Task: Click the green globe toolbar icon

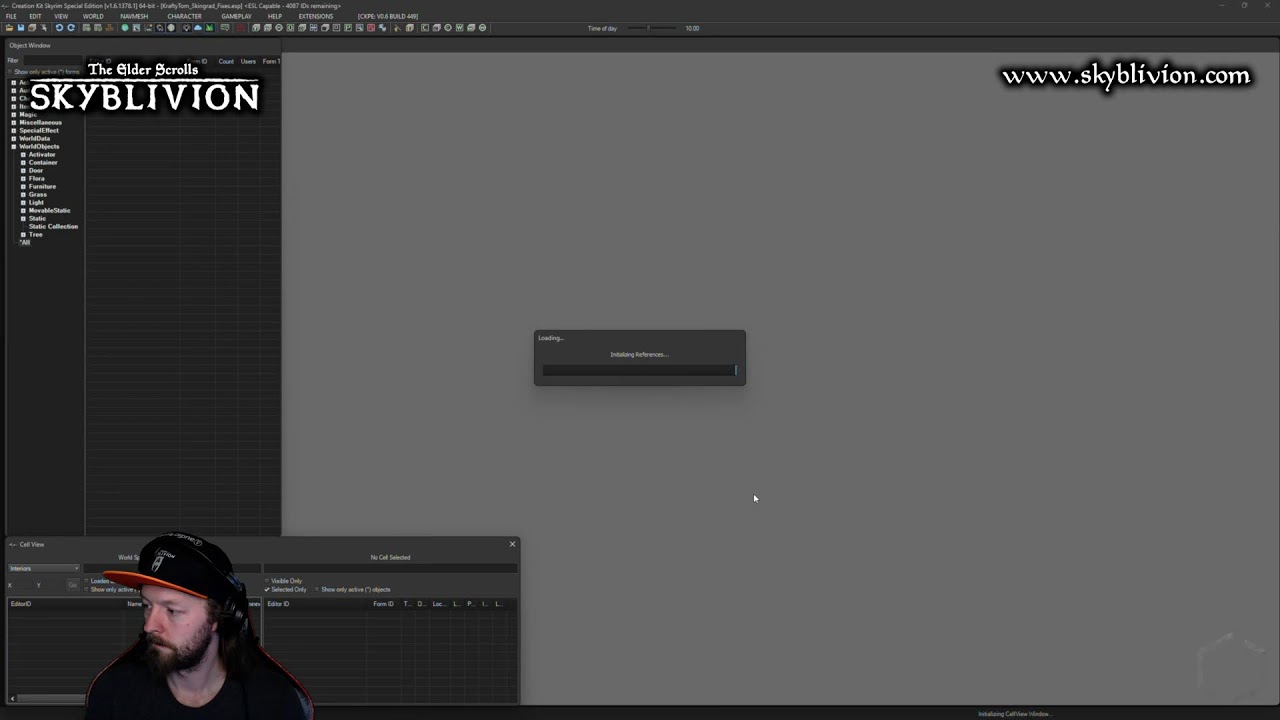Action: (x=125, y=28)
